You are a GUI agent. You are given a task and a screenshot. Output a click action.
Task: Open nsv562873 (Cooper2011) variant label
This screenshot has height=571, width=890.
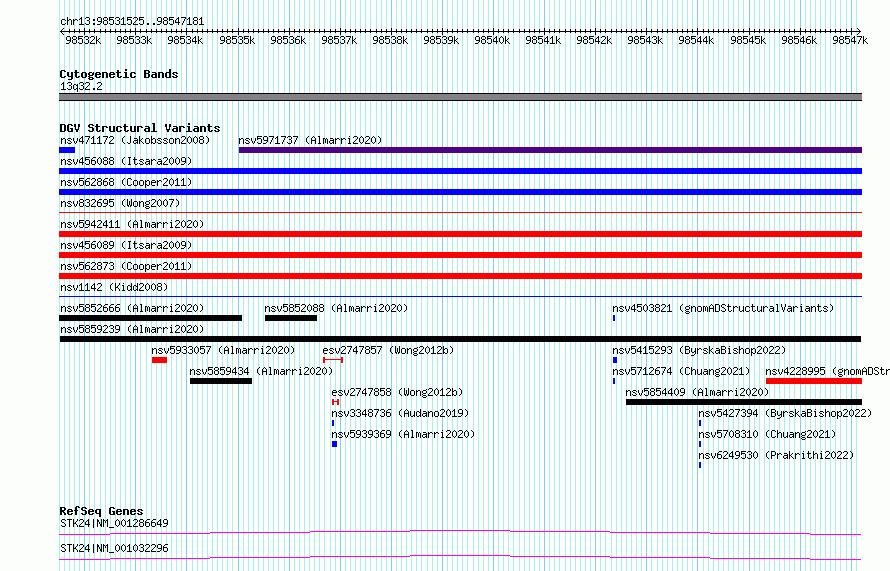click(126, 266)
